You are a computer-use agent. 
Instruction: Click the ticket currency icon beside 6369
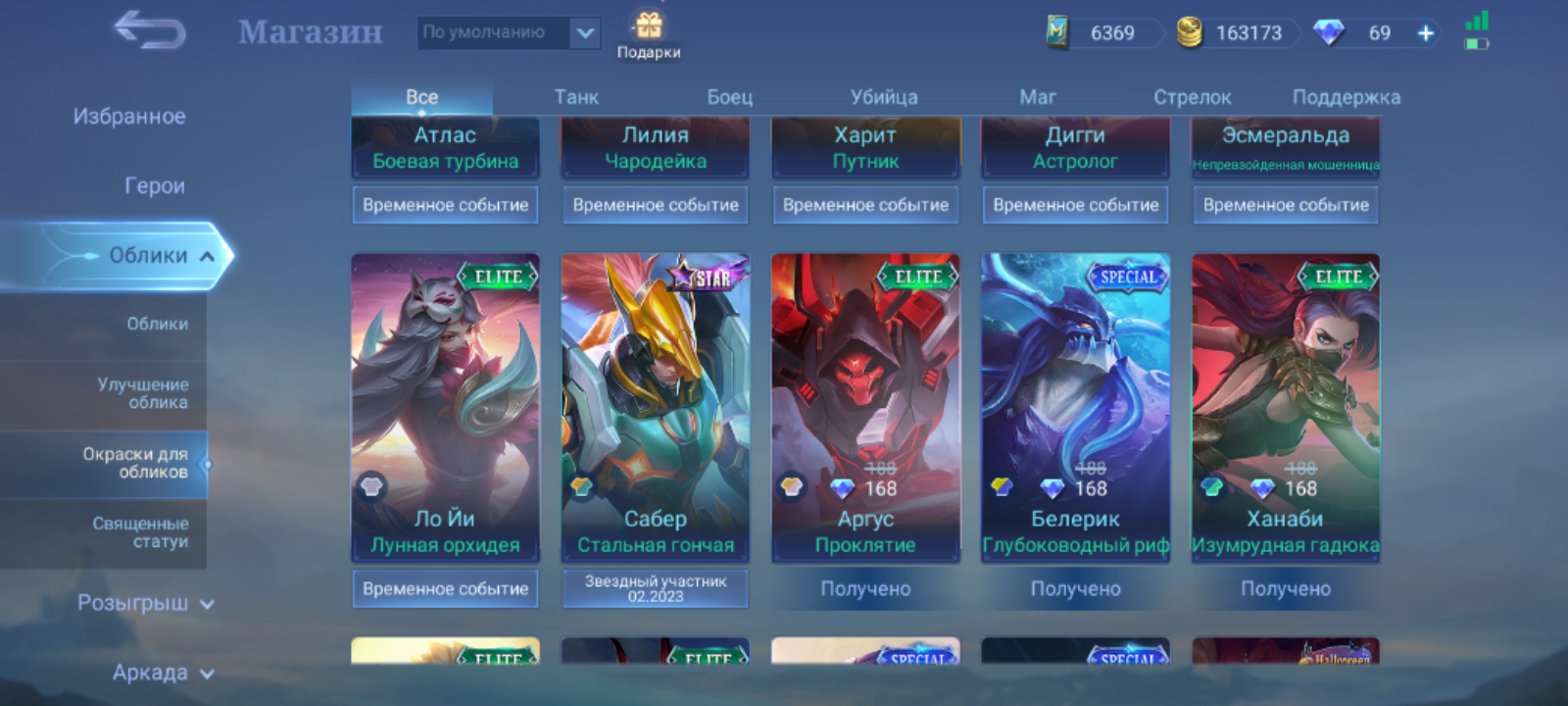point(1056,31)
